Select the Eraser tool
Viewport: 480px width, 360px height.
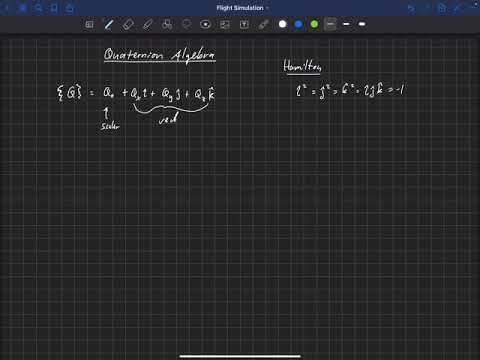click(128, 24)
